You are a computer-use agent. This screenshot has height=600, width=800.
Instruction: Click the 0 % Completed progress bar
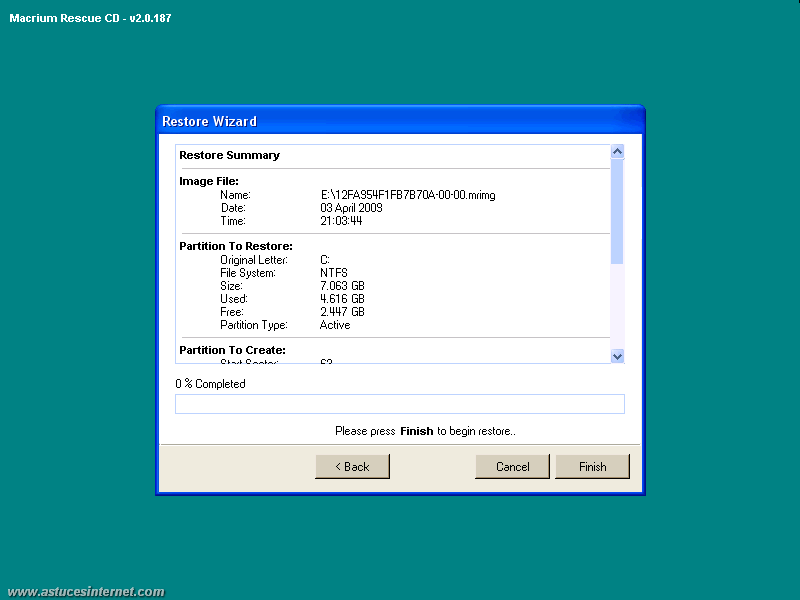pos(400,404)
